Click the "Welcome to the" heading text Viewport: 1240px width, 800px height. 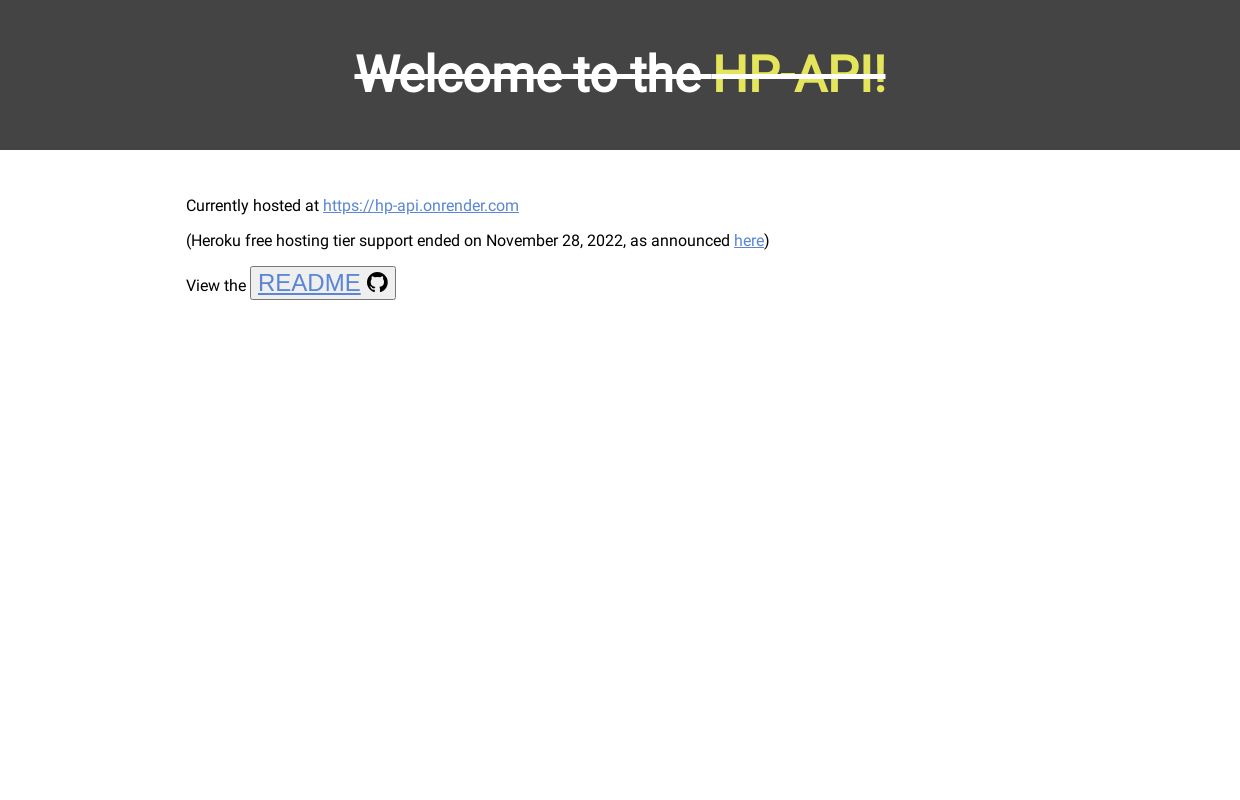point(528,74)
